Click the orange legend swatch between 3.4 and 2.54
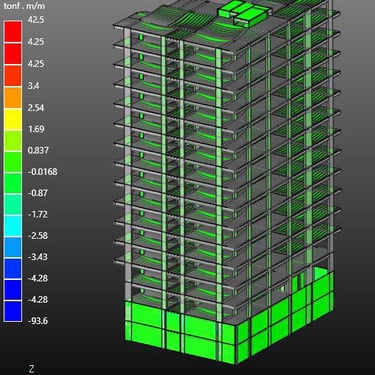 coord(13,97)
